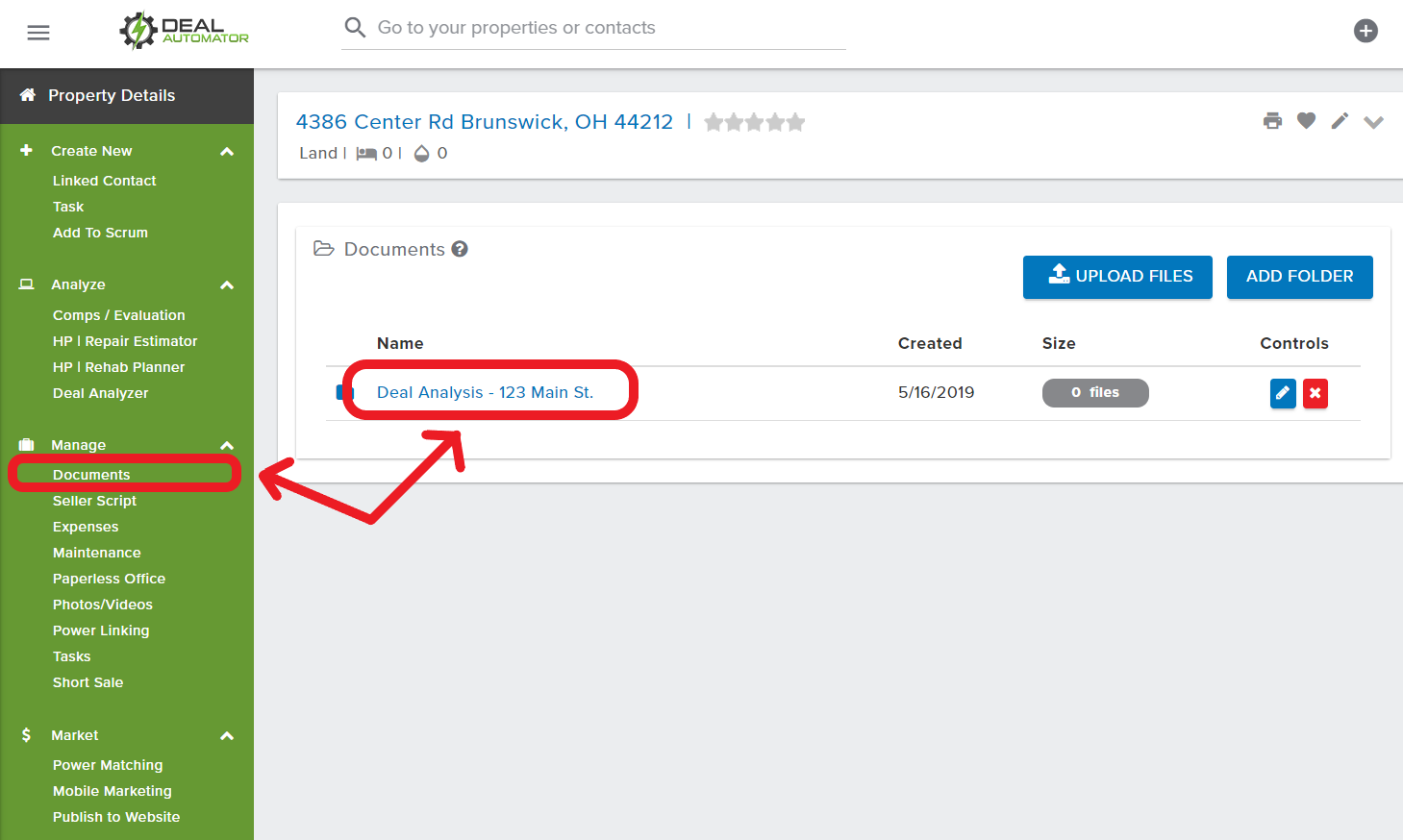Collapse the Manage section
The width and height of the screenshot is (1403, 840).
(x=227, y=446)
